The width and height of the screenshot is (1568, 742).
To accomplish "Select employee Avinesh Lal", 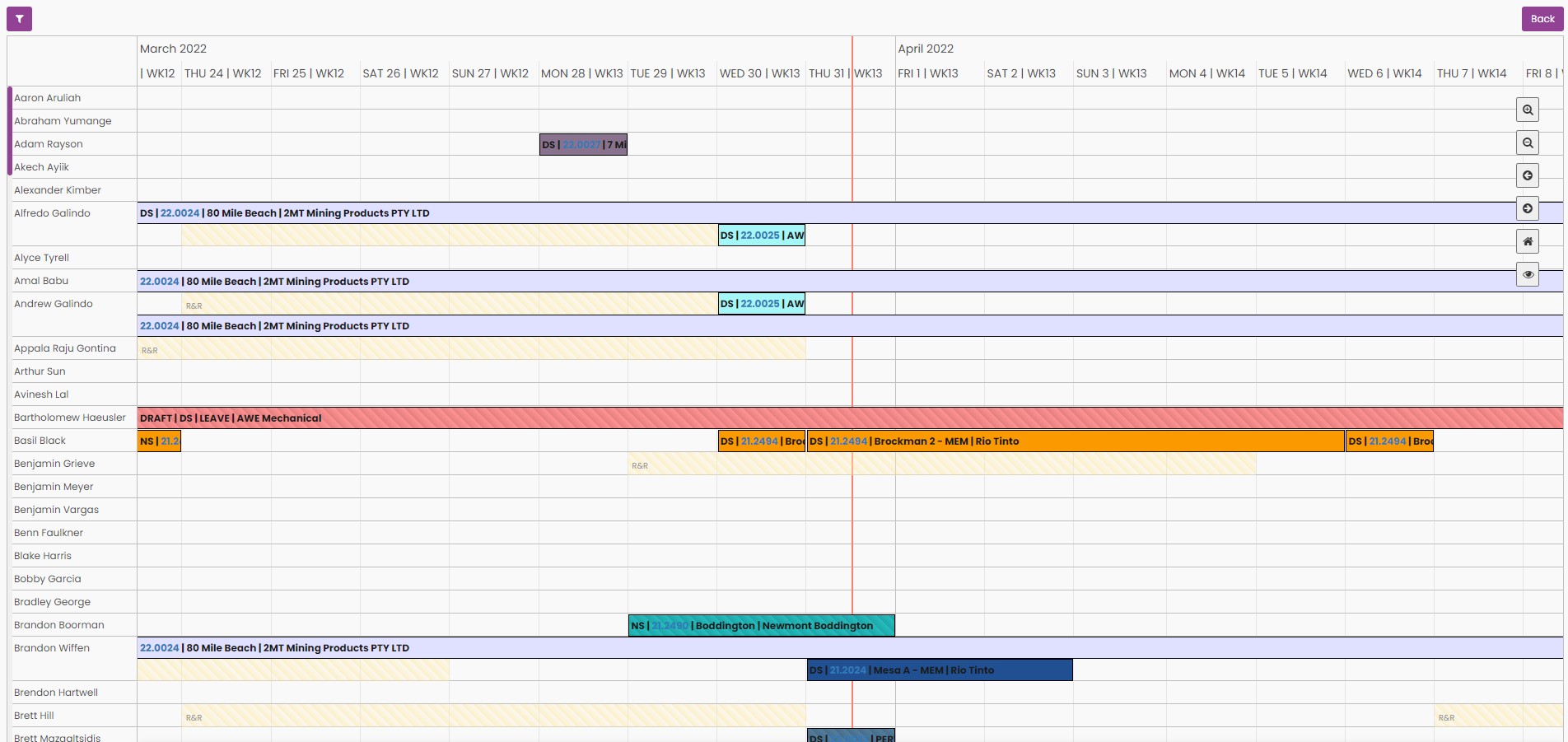I will click(41, 394).
